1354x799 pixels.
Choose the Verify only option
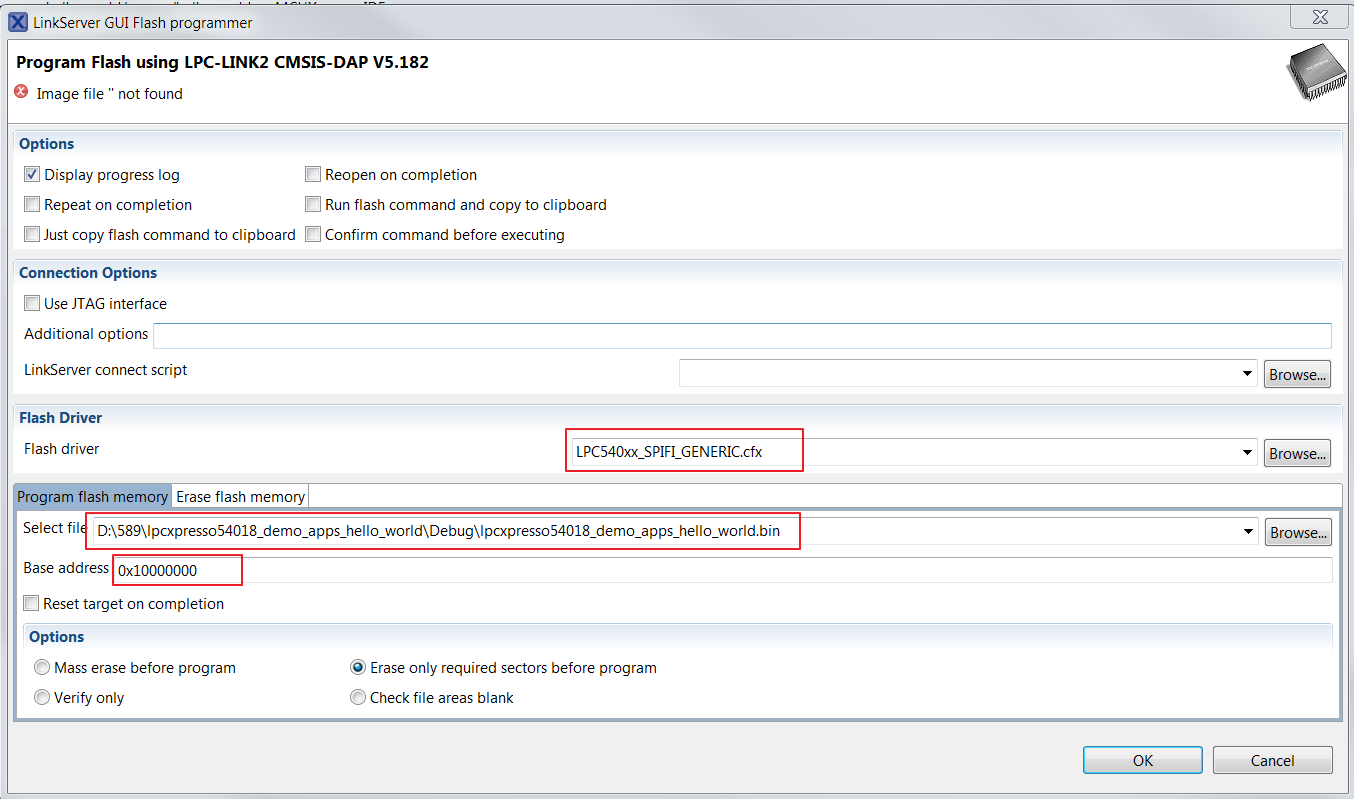coord(42,698)
